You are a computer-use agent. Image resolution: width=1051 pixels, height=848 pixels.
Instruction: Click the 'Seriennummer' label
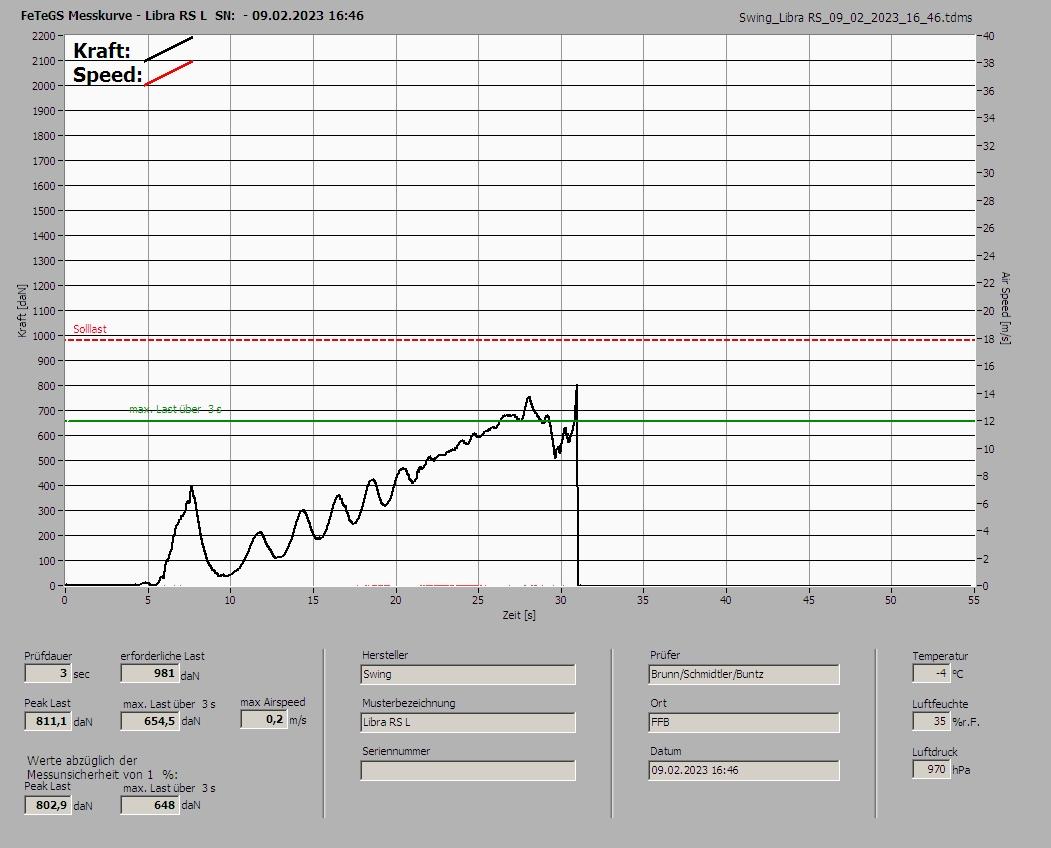[x=396, y=751]
